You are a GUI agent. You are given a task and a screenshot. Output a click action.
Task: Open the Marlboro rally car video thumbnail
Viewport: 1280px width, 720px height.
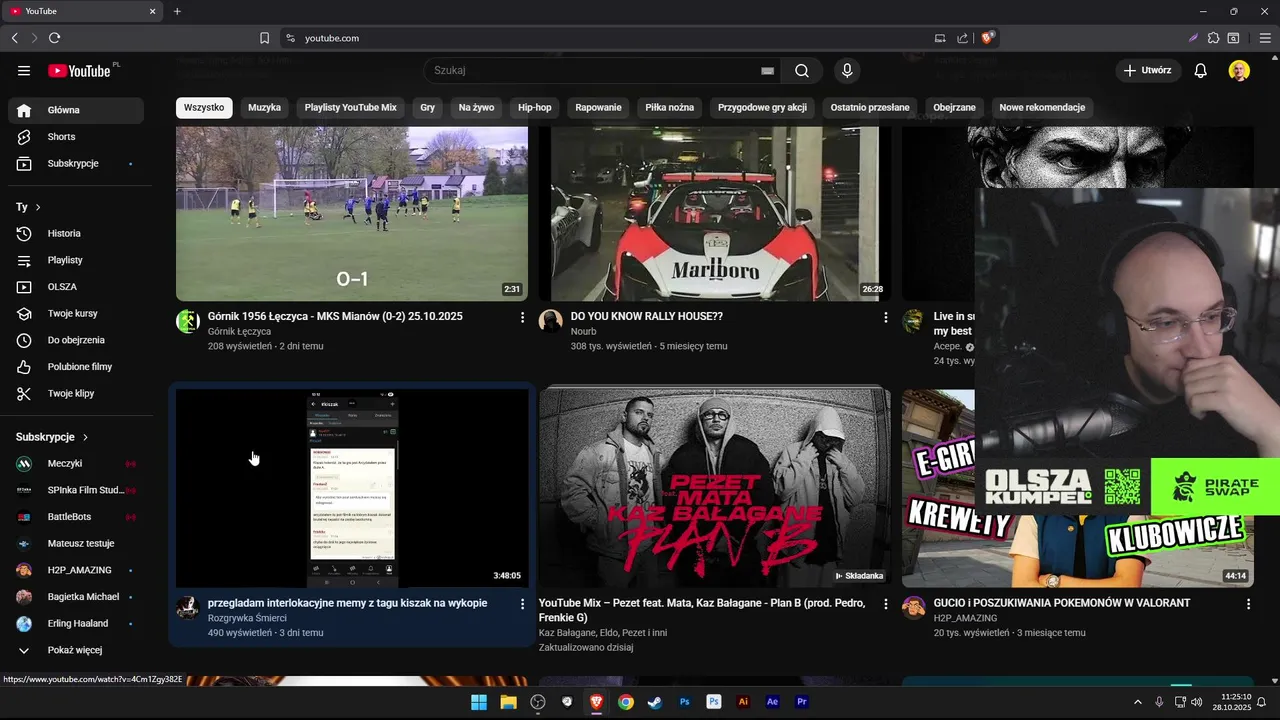[714, 213]
